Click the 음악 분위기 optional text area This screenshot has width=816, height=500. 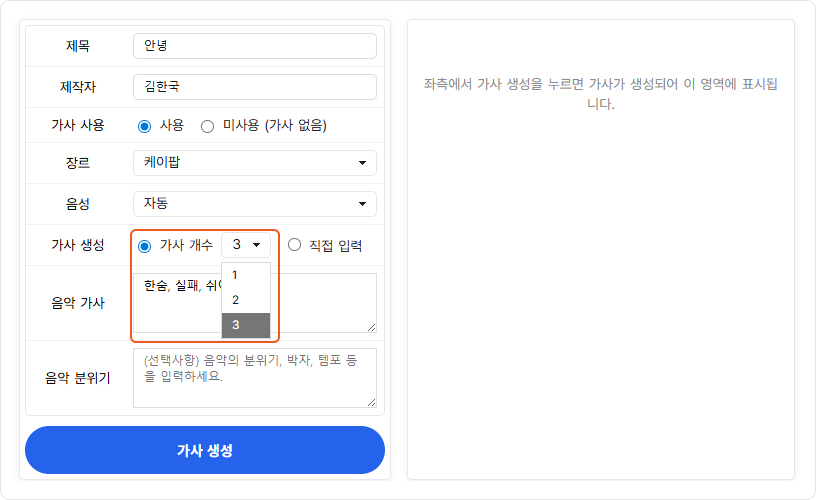(254, 378)
